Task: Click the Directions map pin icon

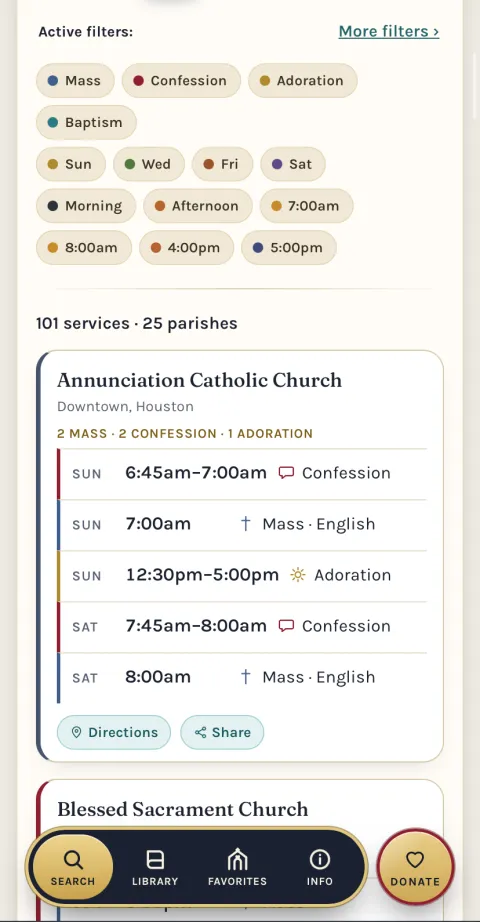Action: (76, 732)
